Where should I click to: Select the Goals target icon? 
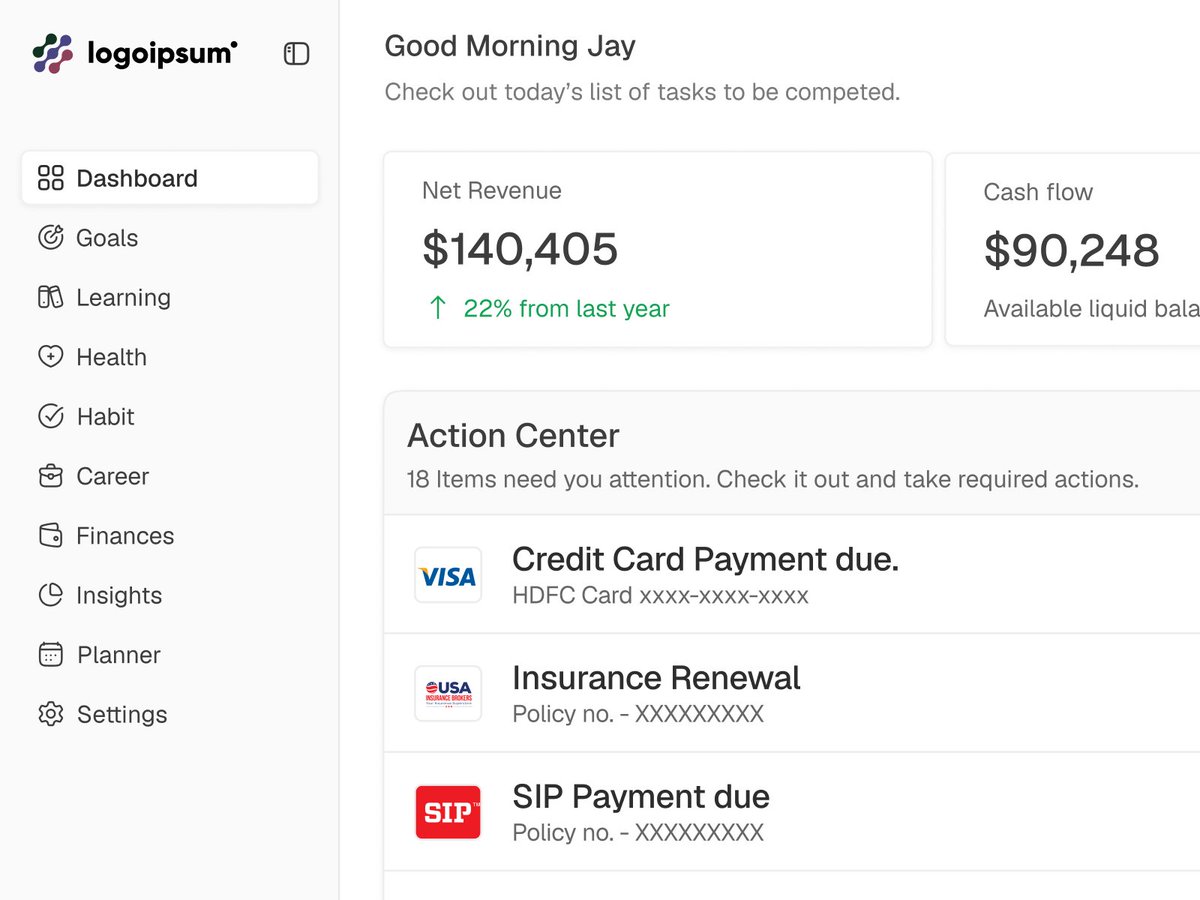point(50,238)
